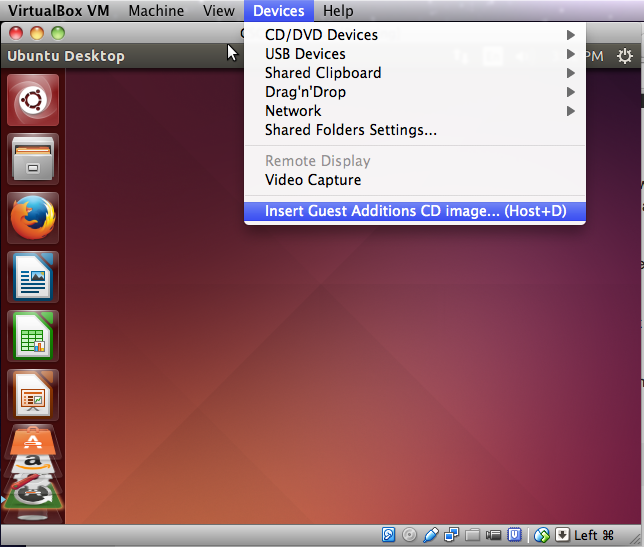This screenshot has width=644, height=547.
Task: Launch LibreOffice Calc spreadsheet
Action: pos(33,336)
